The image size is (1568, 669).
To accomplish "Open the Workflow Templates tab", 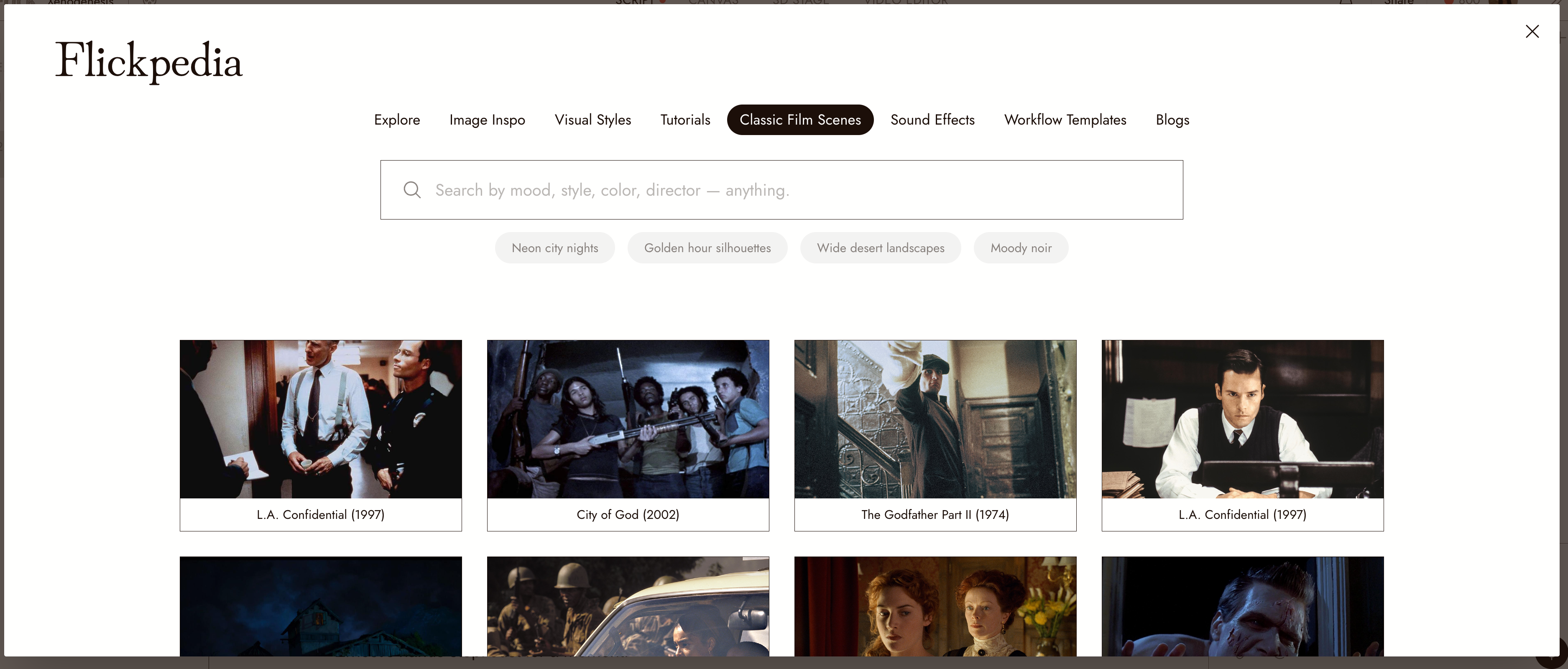I will pos(1065,120).
